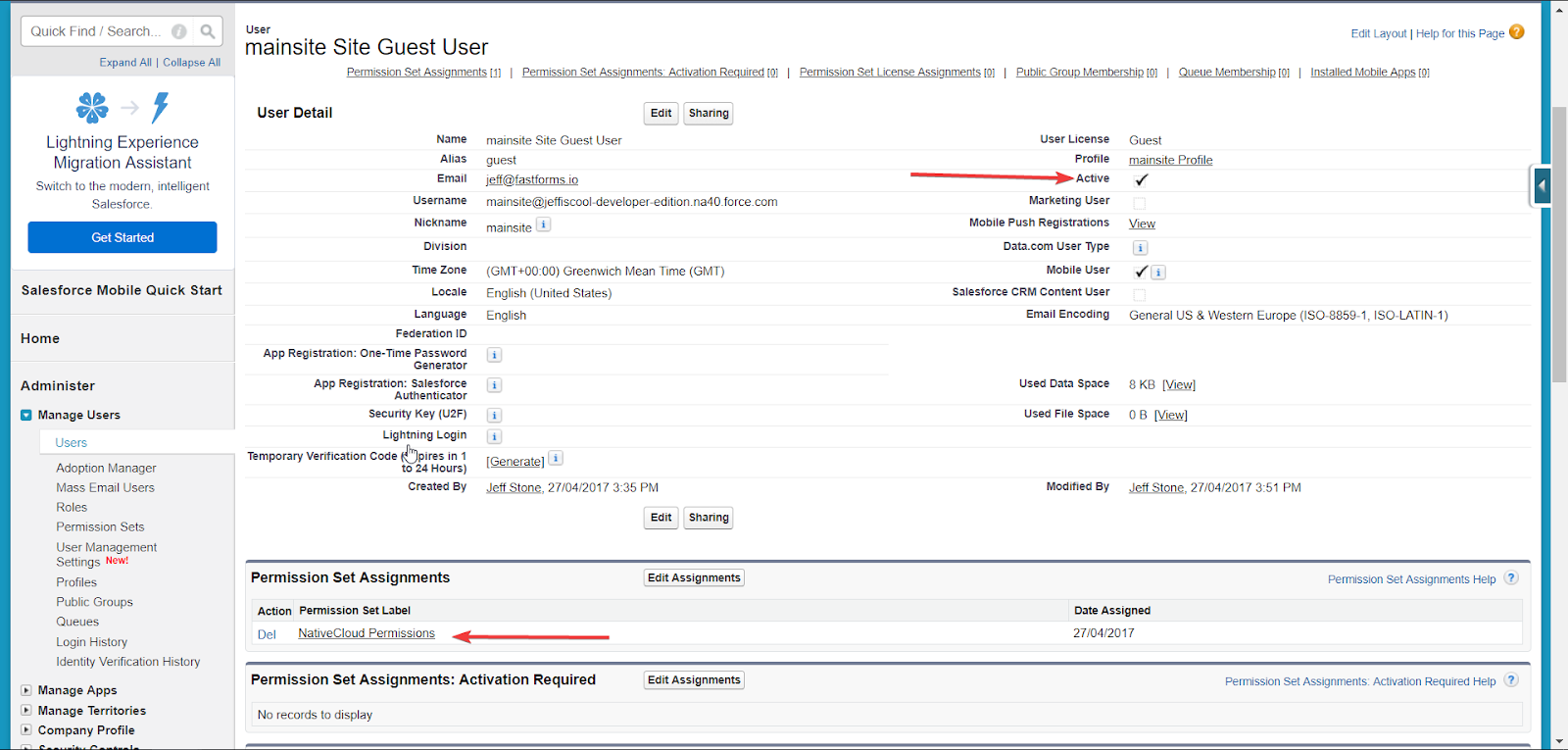1568x750 pixels.
Task: Expand the Manage Apps tree section
Action: click(26, 690)
